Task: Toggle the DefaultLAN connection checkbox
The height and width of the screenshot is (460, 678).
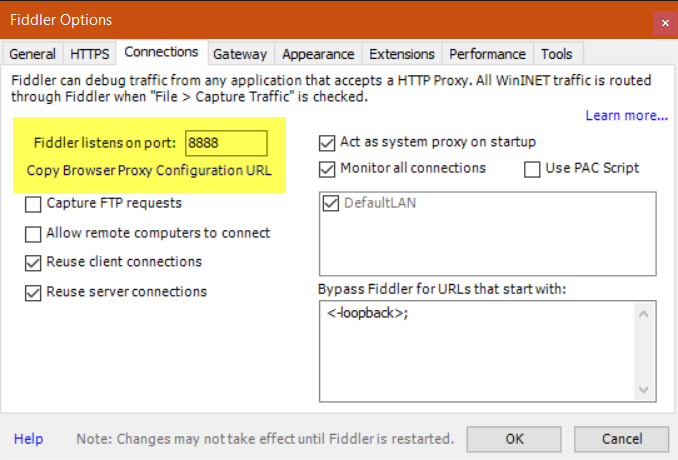Action: (331, 203)
